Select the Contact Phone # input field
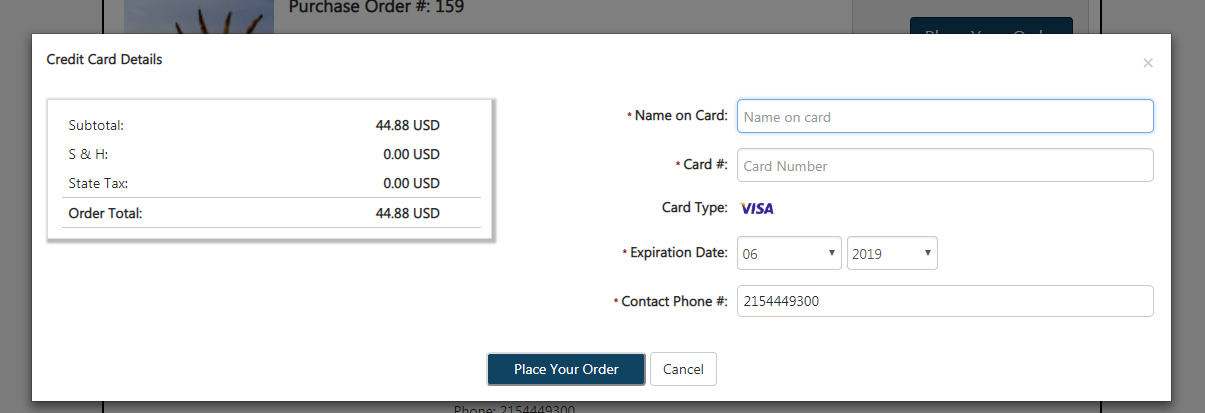 [x=945, y=302]
